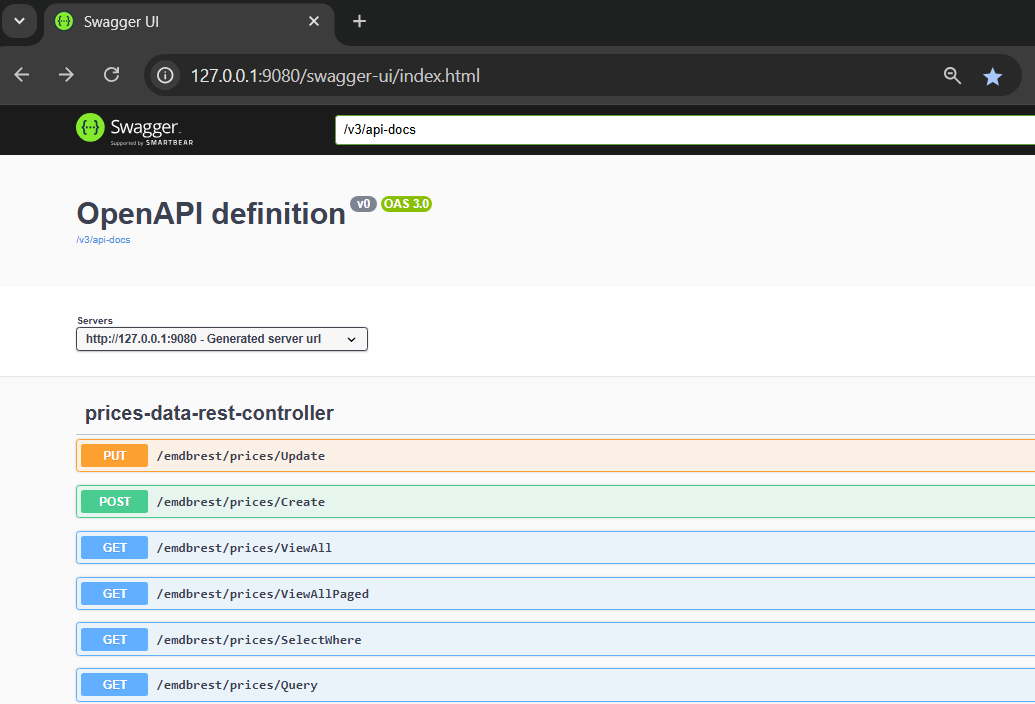Screen dimensions: 1035x704
Task: Click the GET badge for ViewAll
Action: (114, 548)
